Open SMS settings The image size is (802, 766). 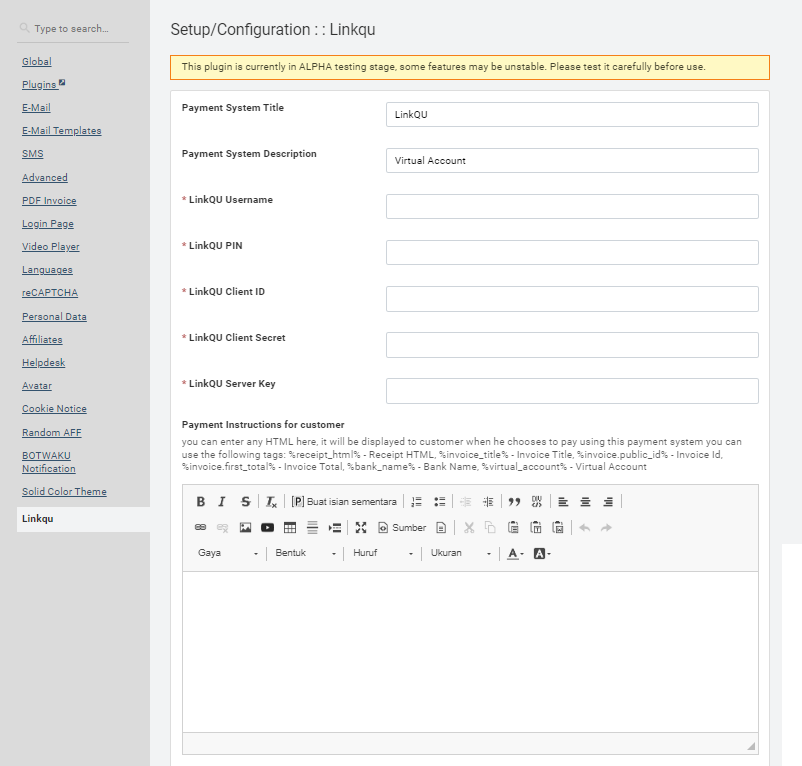coord(33,153)
